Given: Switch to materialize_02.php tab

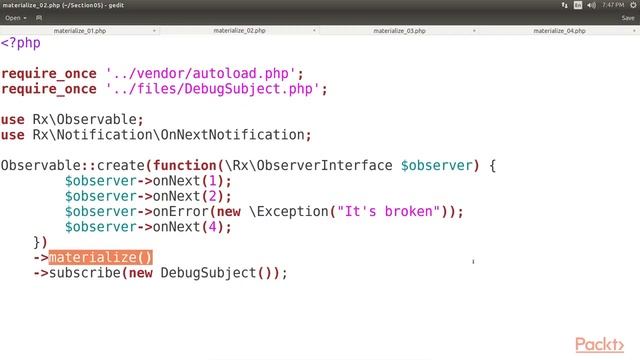Looking at the screenshot, I should 240,31.
